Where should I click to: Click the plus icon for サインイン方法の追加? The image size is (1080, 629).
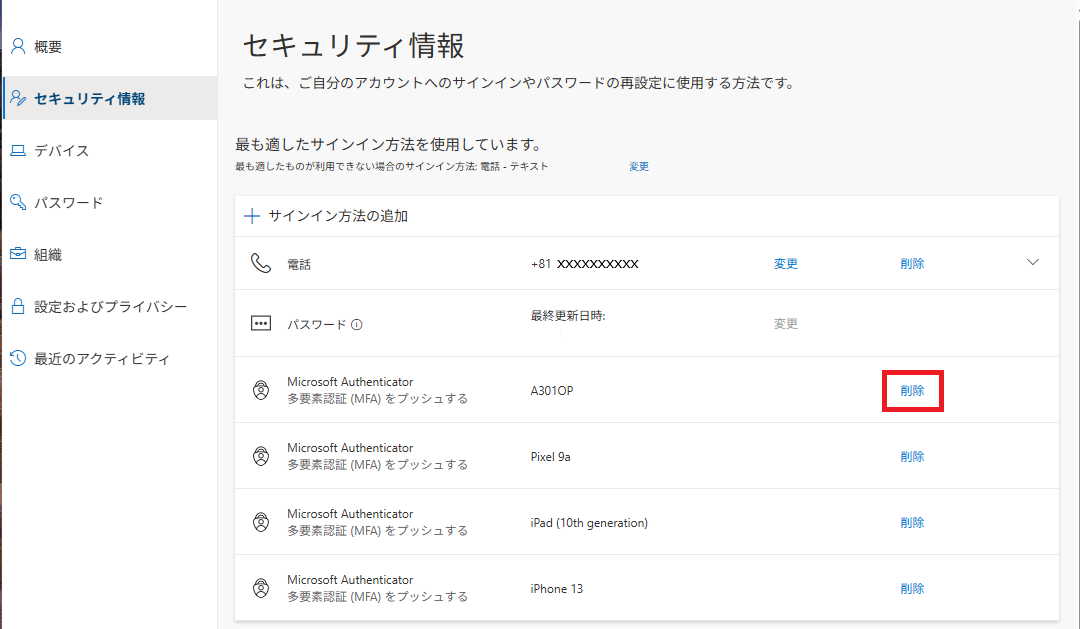point(252,216)
